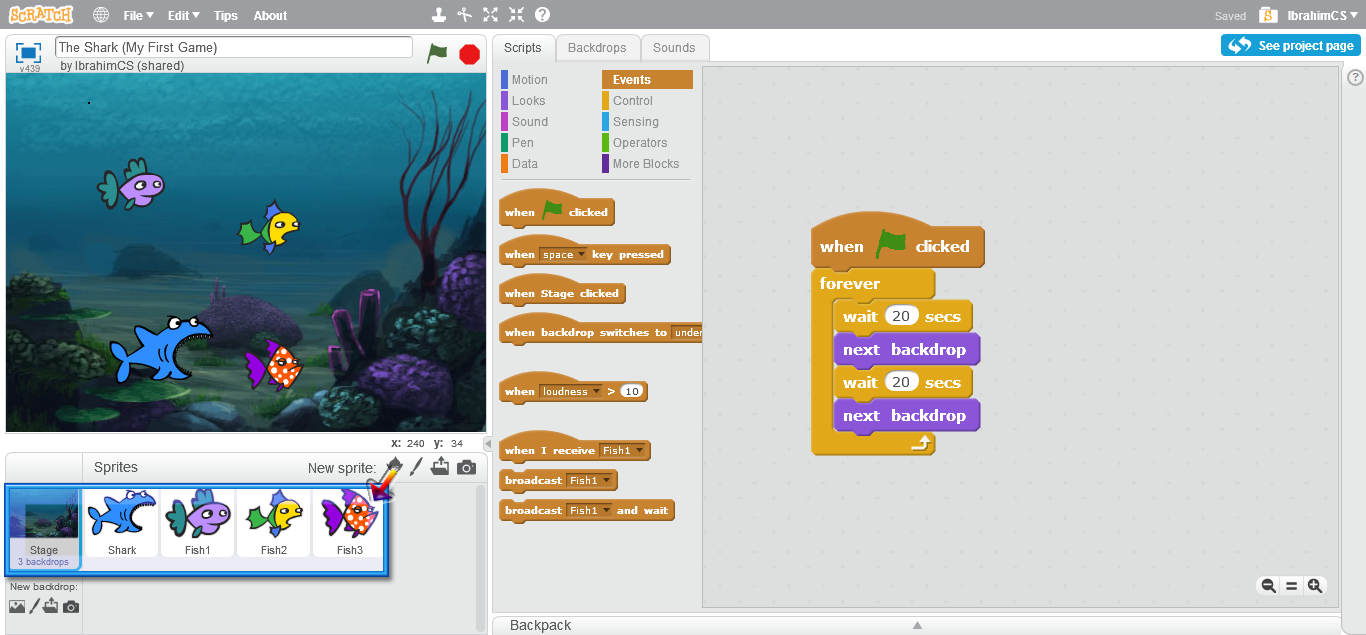The height and width of the screenshot is (635, 1366).
Task: Click See project page button
Action: click(1290, 45)
